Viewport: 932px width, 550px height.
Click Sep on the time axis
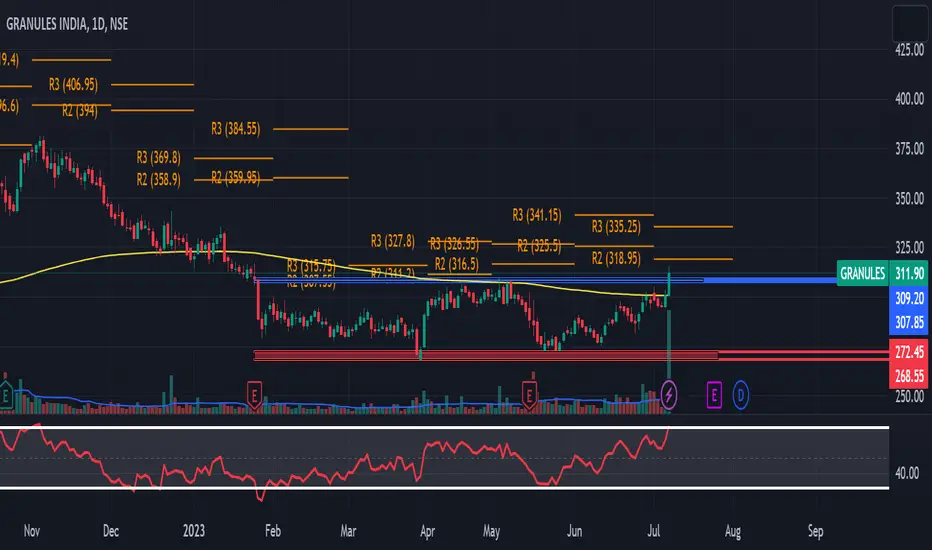tap(816, 531)
